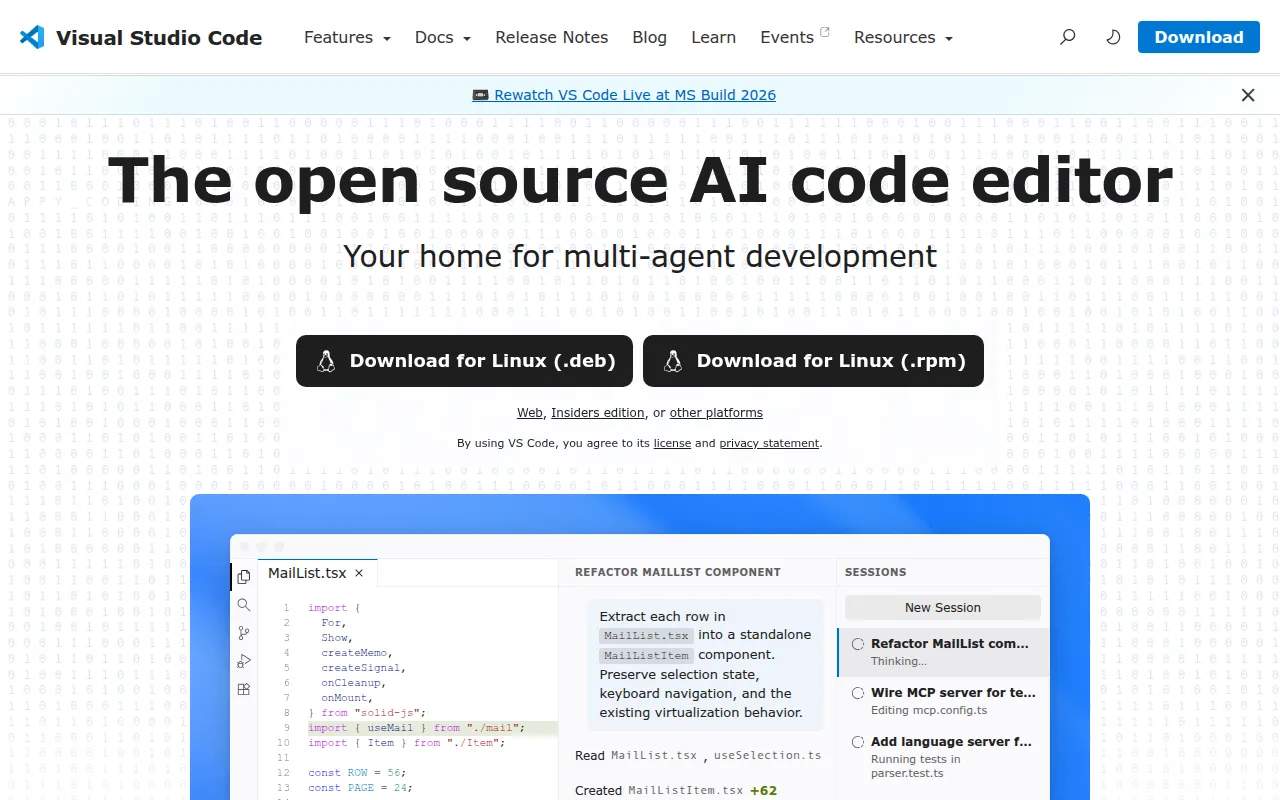Dismiss the announcement banner with X
Screen dimensions: 1280x800
[1248, 95]
